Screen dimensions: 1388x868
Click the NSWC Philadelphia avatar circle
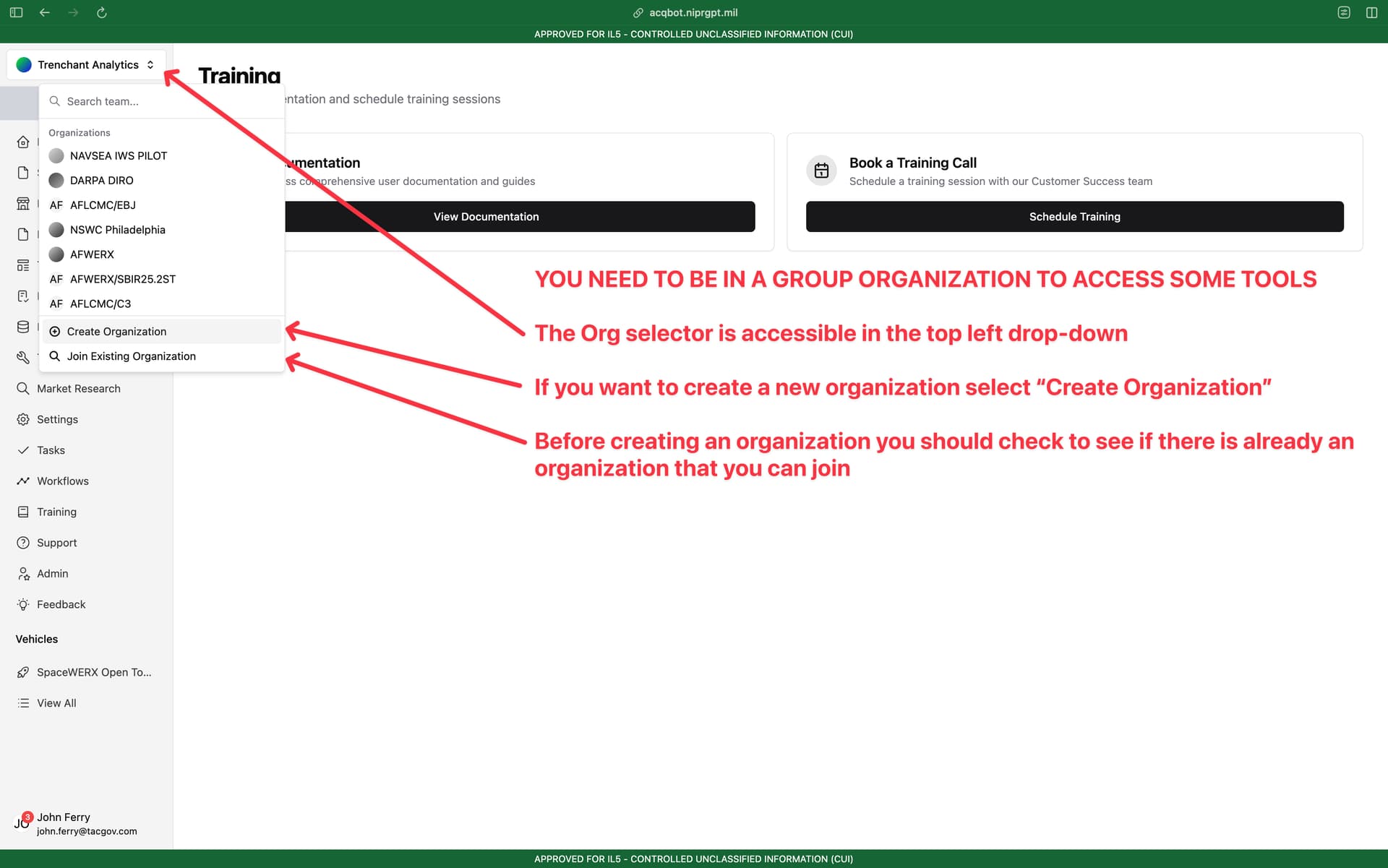tap(56, 230)
